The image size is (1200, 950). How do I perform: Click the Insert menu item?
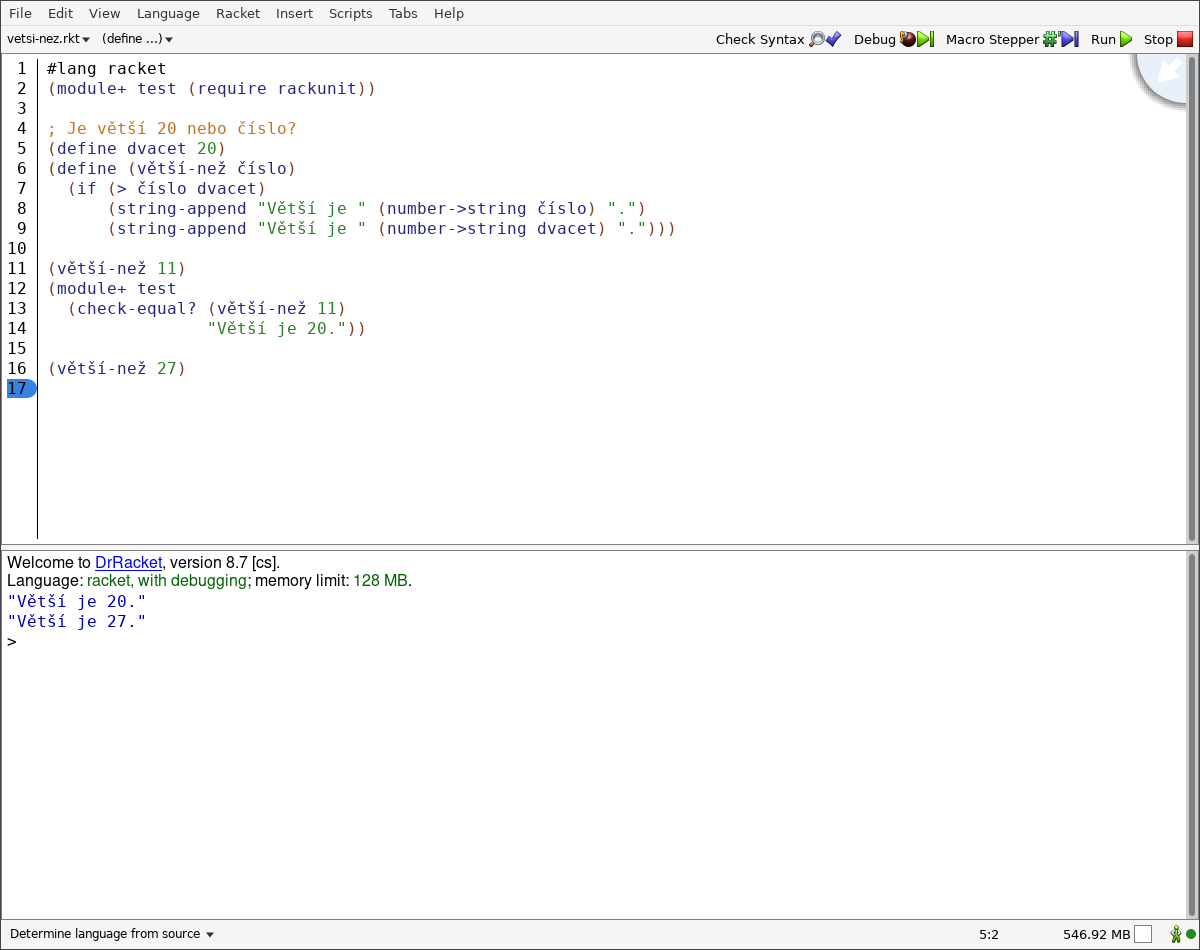click(x=294, y=13)
